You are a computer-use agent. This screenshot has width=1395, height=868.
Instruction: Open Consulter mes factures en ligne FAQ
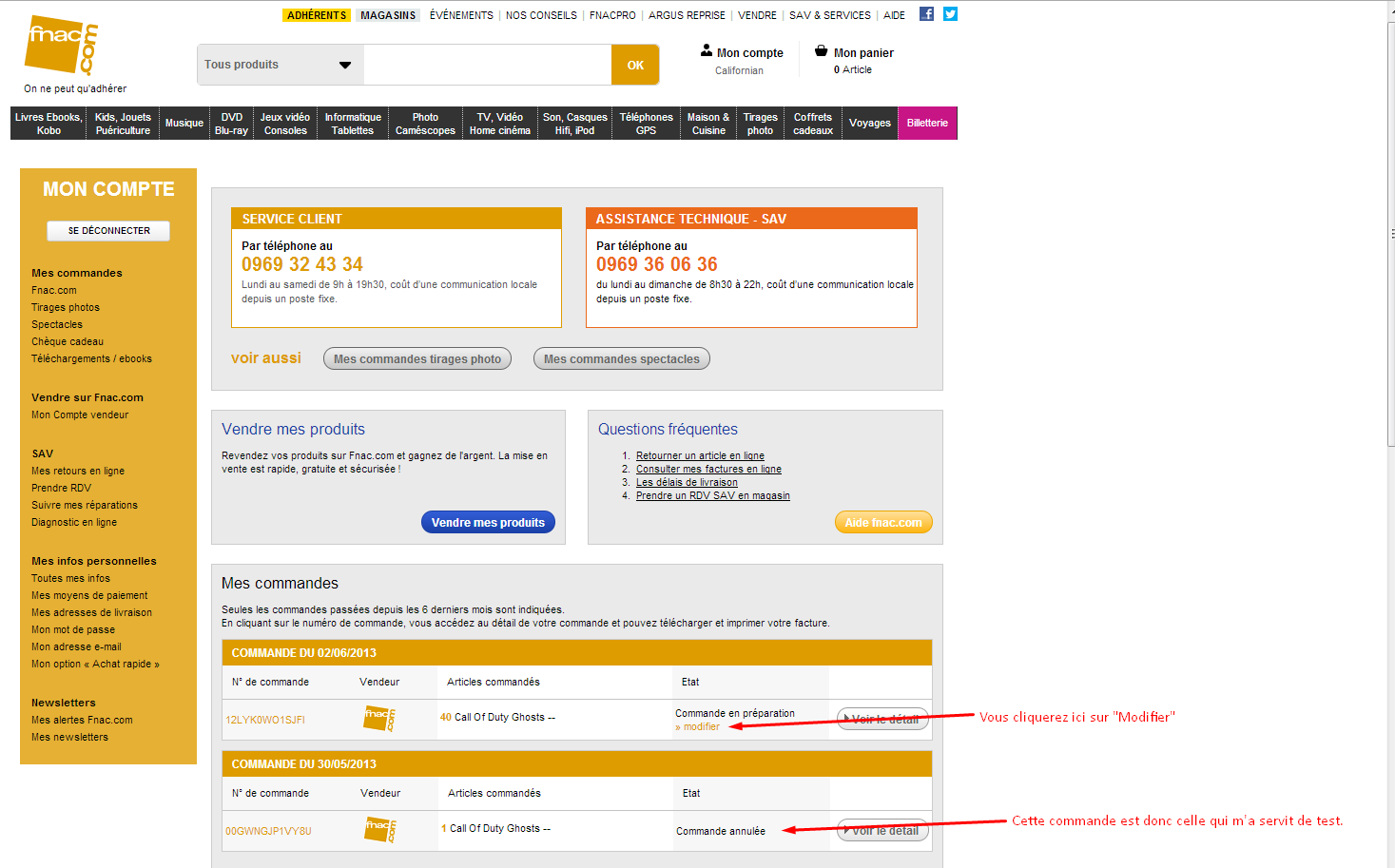tap(708, 470)
